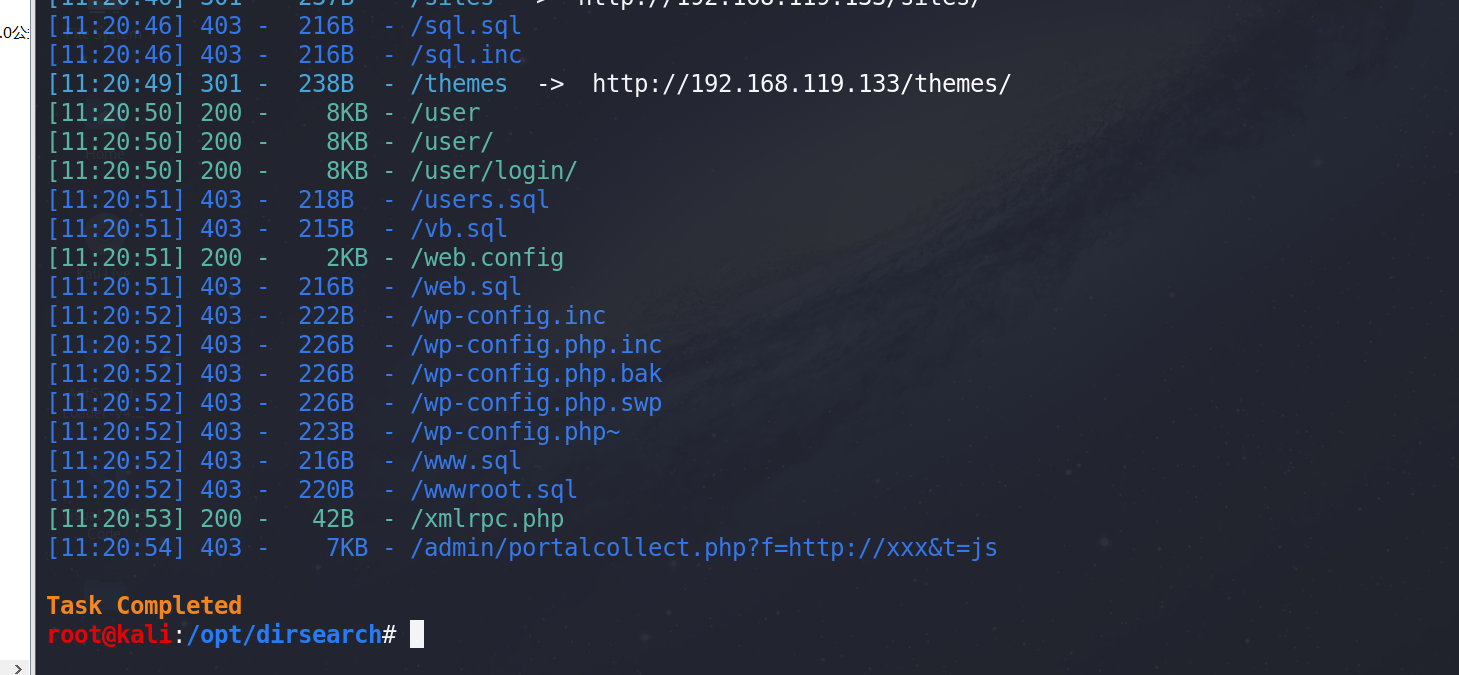The image size is (1459, 675).
Task: Click the http://192.168.119.133/themes/ redirect URL
Action: 801,84
